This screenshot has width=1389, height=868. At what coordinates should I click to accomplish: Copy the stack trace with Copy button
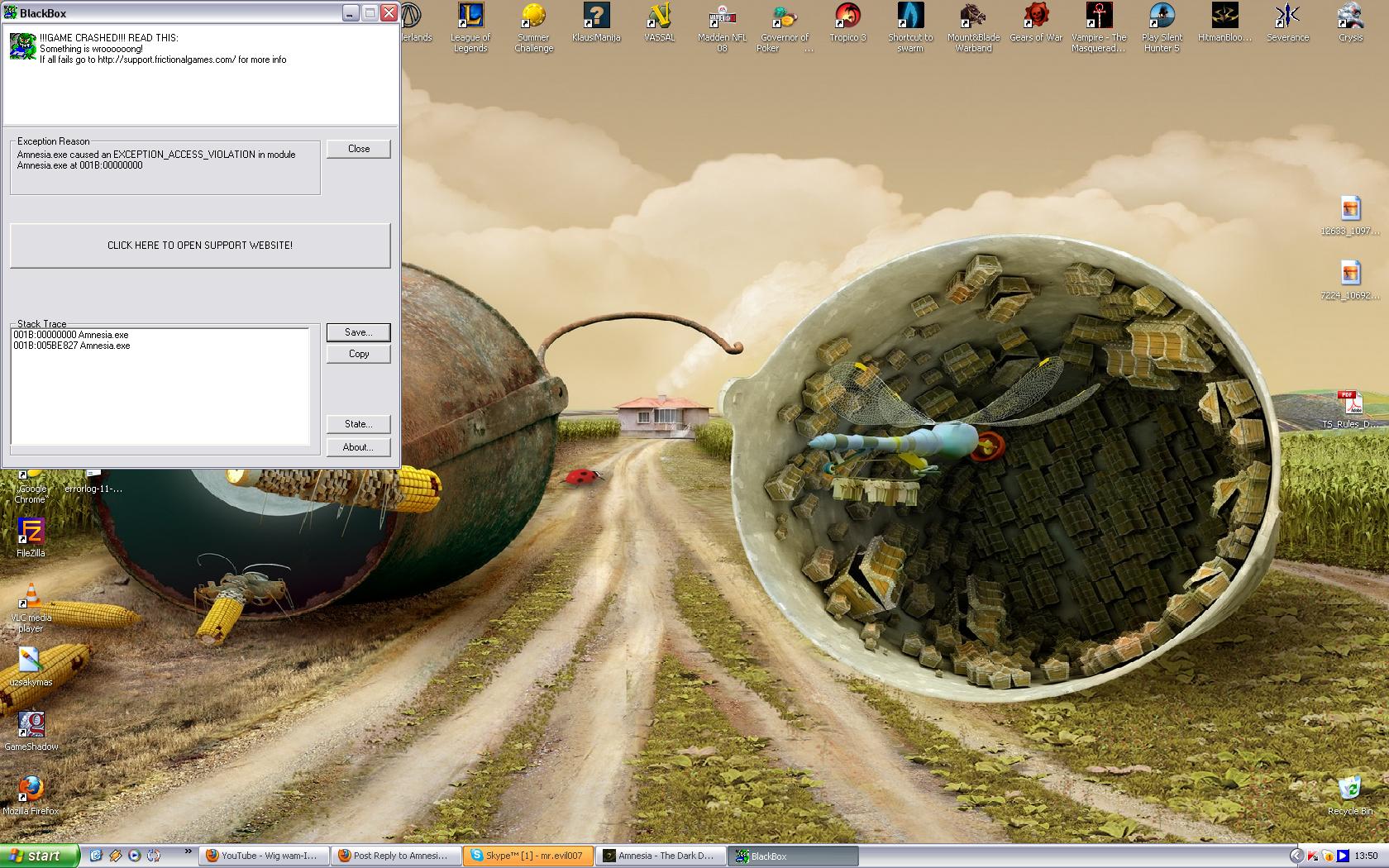(x=358, y=354)
